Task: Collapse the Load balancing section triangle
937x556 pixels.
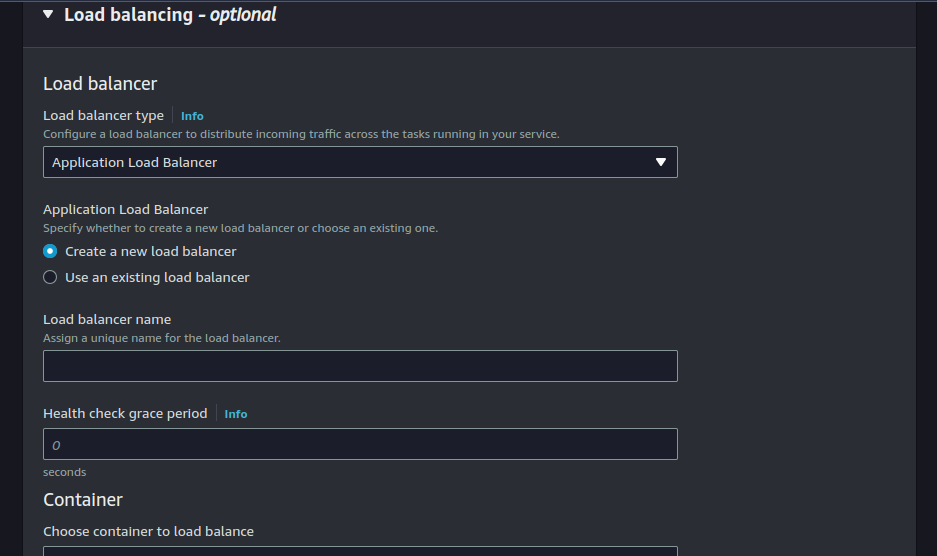Action: (48, 15)
